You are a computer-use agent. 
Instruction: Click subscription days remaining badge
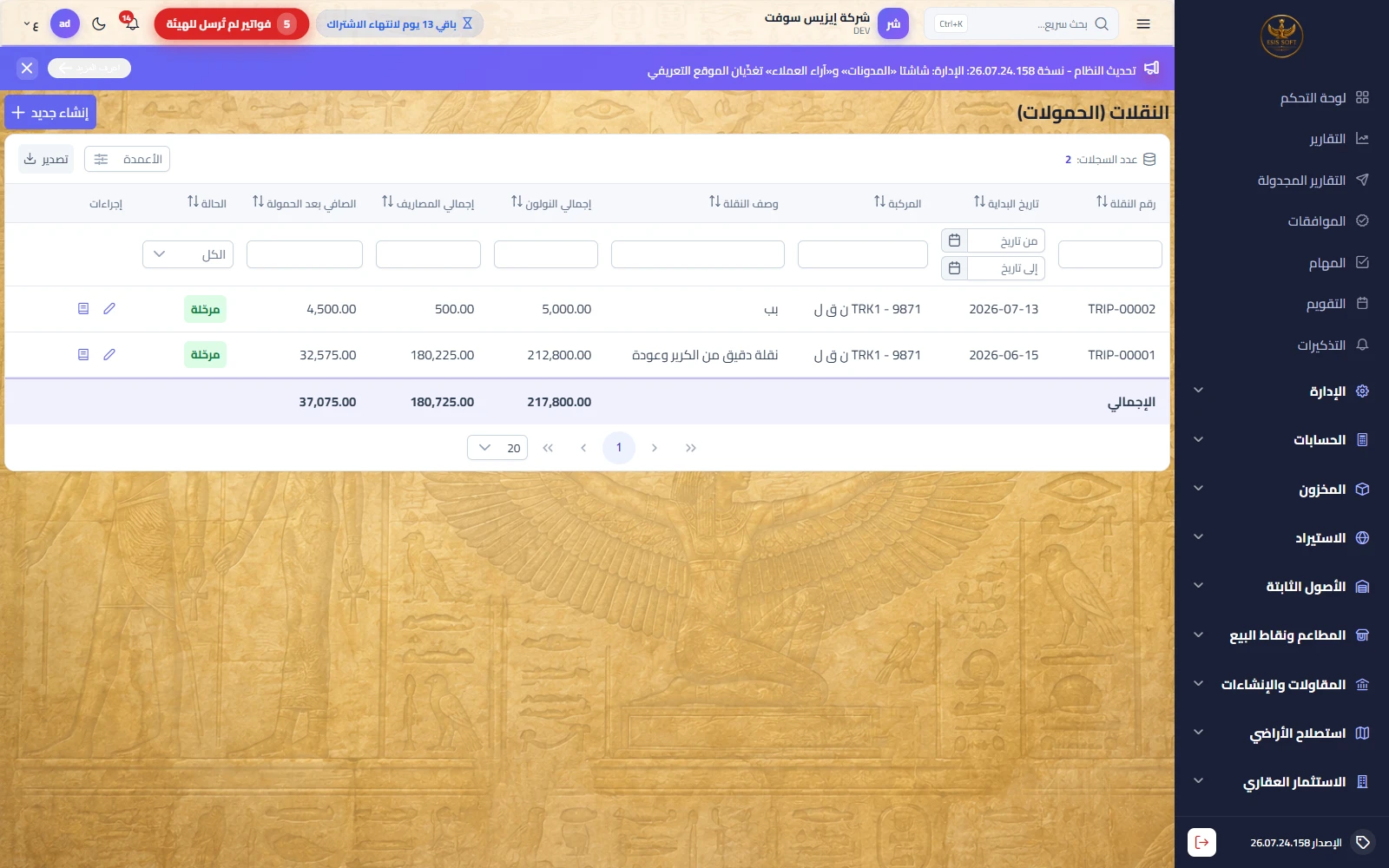399,24
